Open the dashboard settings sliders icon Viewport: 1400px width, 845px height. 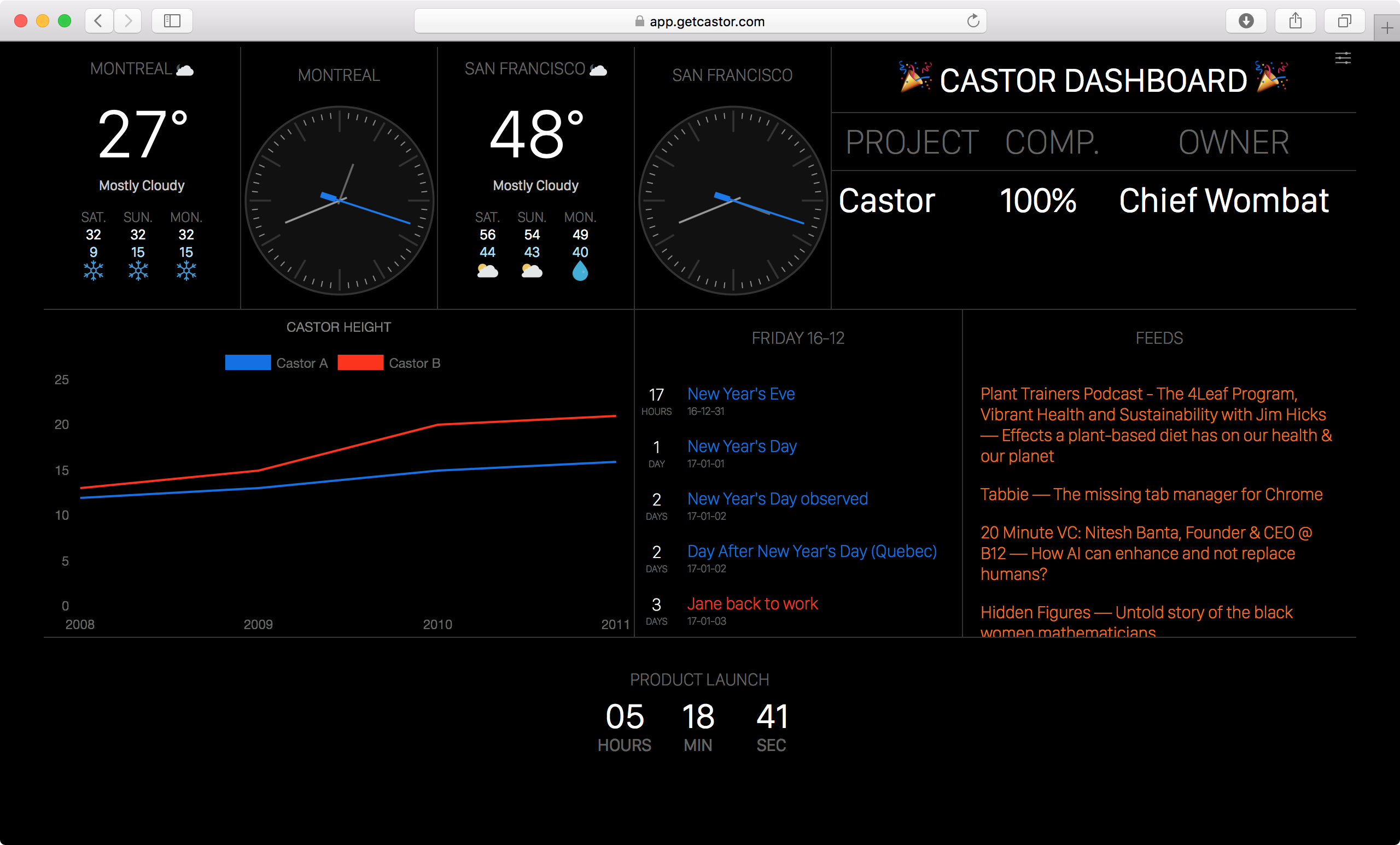click(1343, 58)
